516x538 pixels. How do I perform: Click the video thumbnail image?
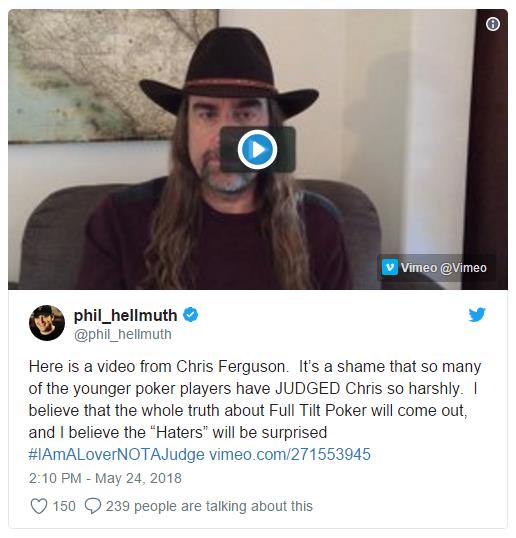(x=258, y=150)
